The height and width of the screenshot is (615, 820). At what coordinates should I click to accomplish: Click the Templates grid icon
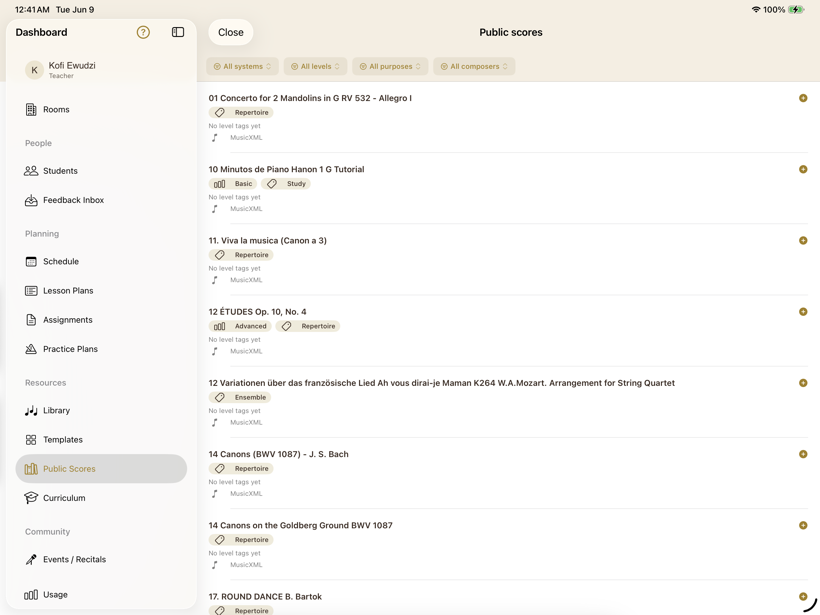point(31,440)
